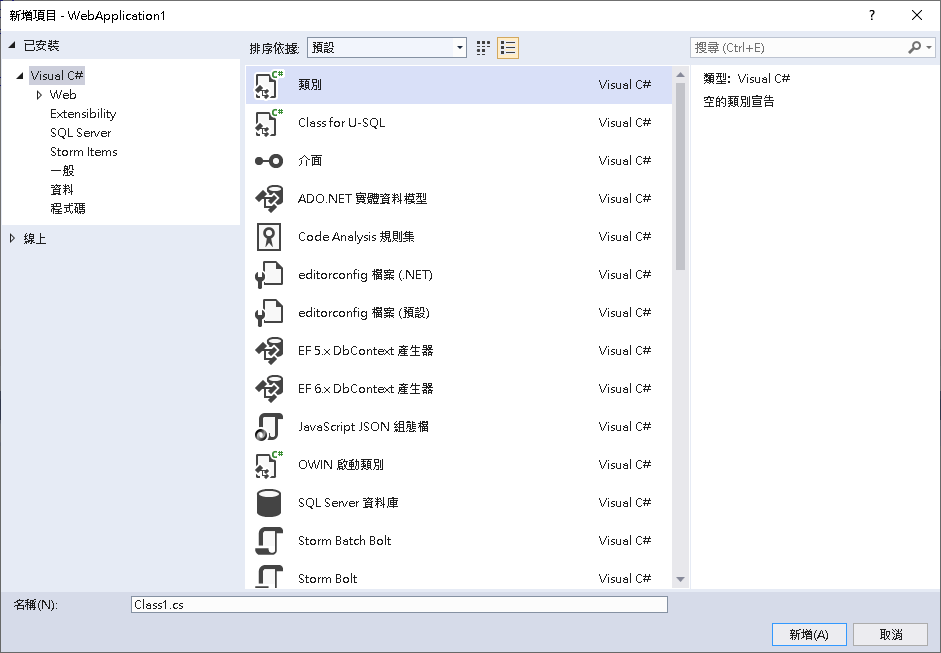The width and height of the screenshot is (941, 653).
Task: Click the EF 6.x DbContext 產生器 icon
Action: coord(269,389)
